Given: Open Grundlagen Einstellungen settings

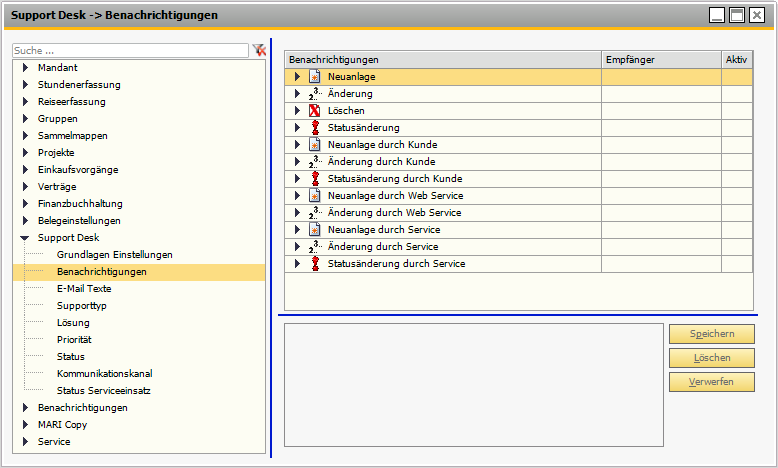Looking at the screenshot, I should coord(115,255).
